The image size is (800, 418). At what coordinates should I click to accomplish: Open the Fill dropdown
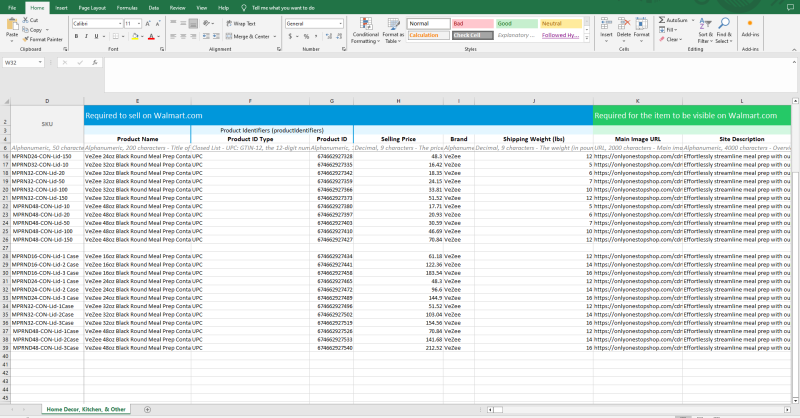coord(668,30)
